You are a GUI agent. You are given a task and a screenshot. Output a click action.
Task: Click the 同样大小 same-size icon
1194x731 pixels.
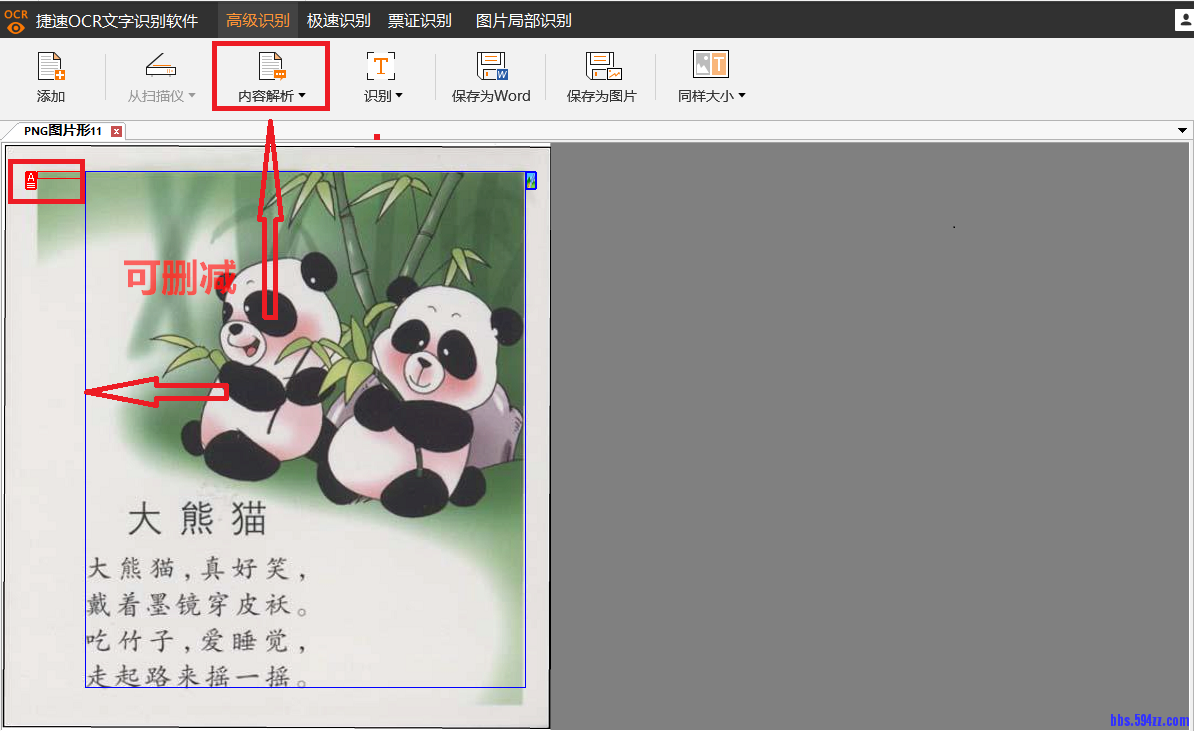(x=710, y=66)
